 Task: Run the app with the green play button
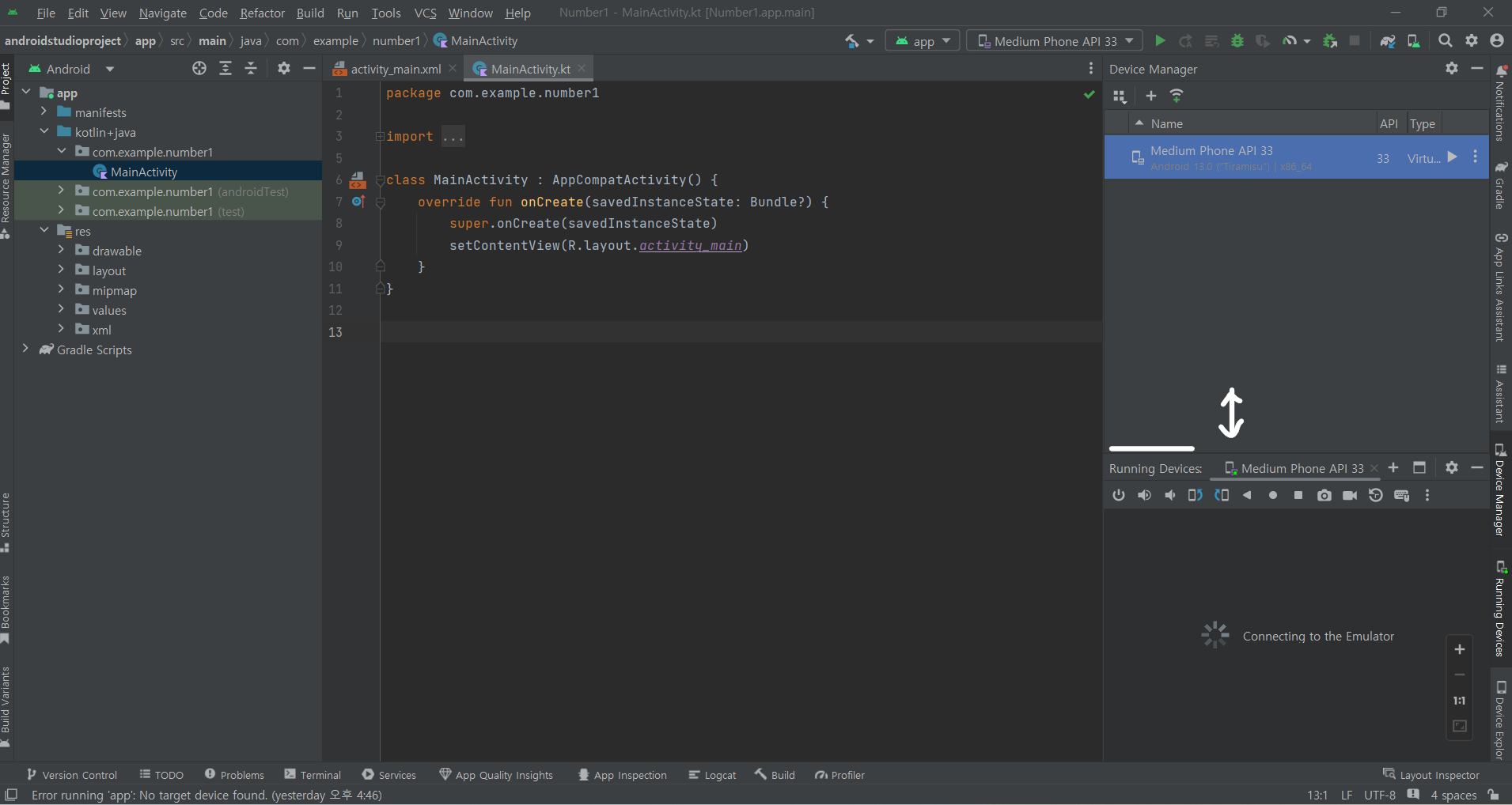click(1160, 41)
